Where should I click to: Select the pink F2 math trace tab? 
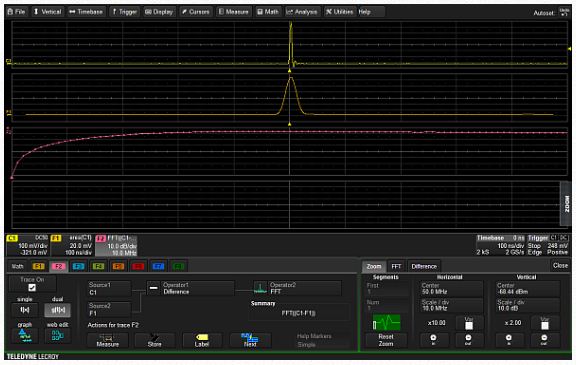pyautogui.click(x=58, y=266)
